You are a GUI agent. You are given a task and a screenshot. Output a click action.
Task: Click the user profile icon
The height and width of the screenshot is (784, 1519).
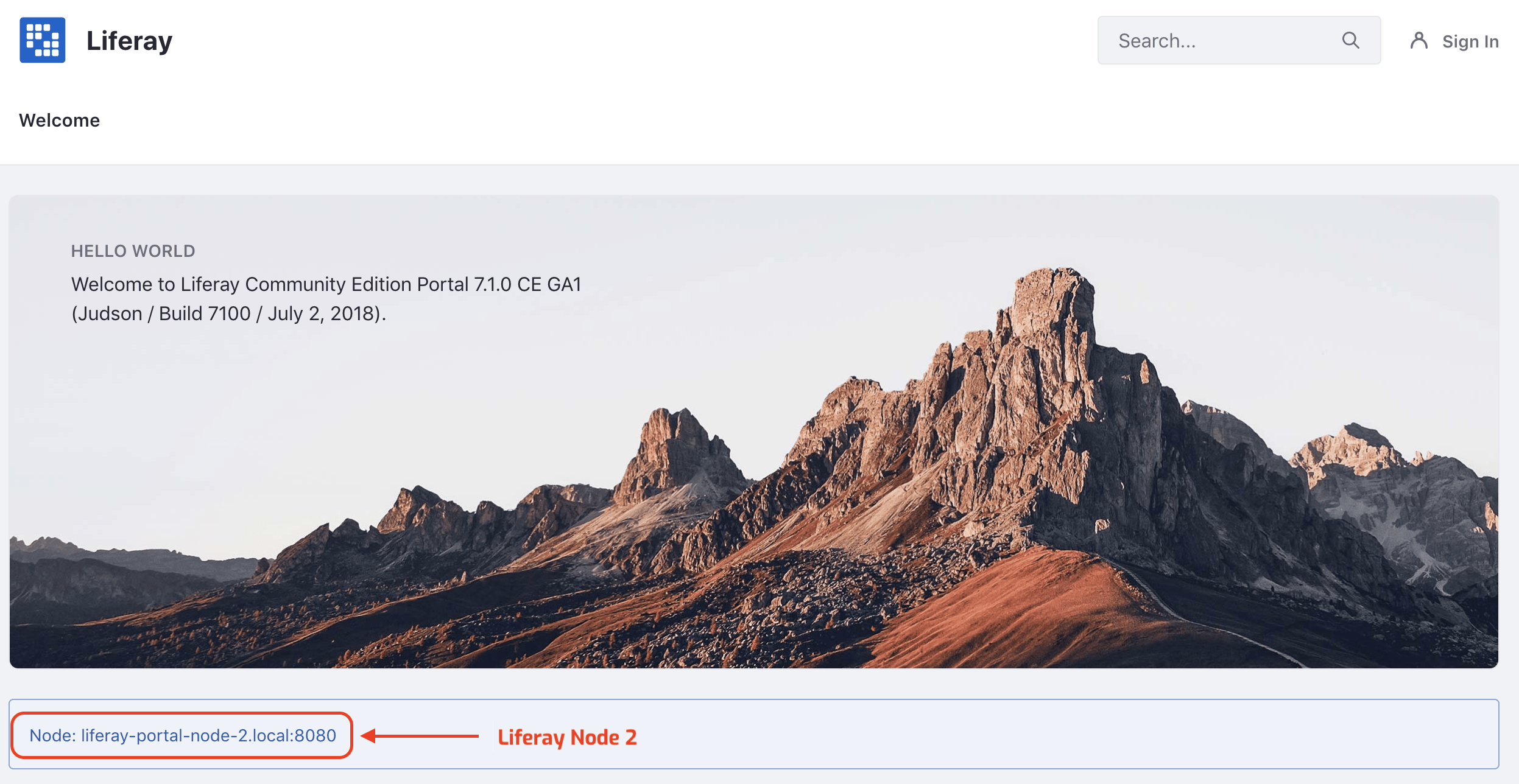[x=1419, y=41]
